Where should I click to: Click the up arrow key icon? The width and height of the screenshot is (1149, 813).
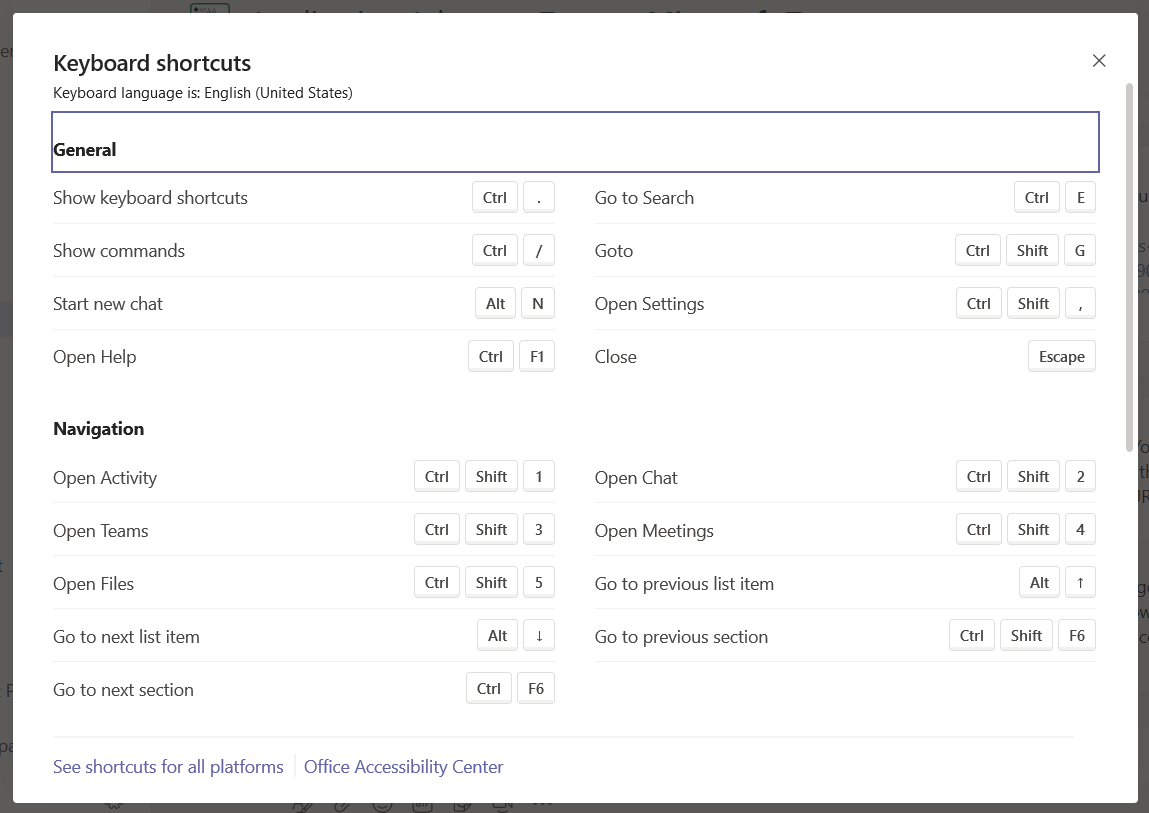[x=1080, y=583]
